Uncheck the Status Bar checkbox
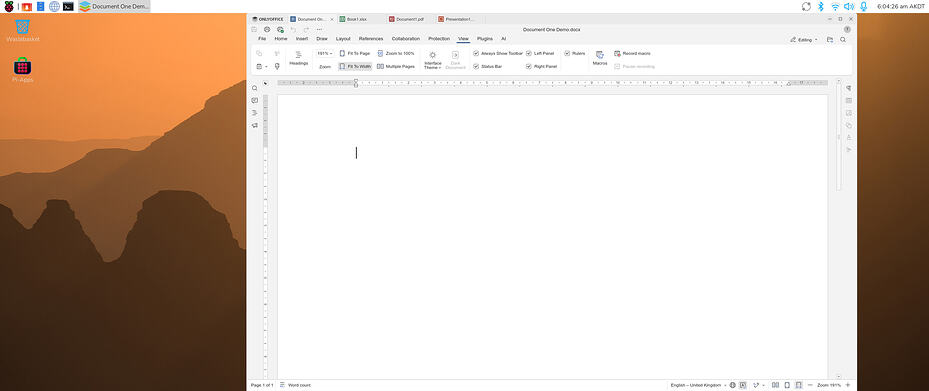The width and height of the screenshot is (929, 391). [476, 66]
